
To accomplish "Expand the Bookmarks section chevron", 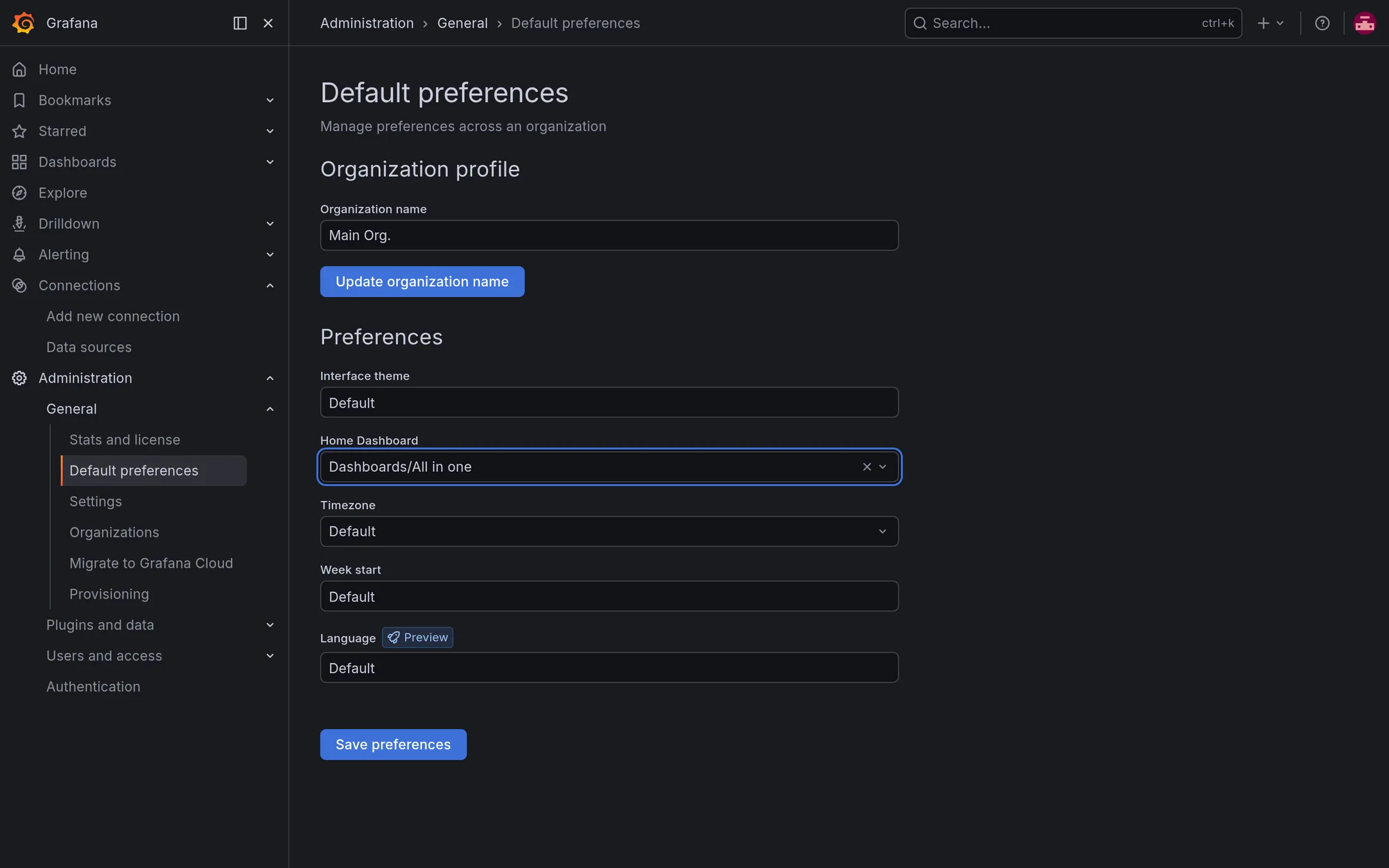I will pyautogui.click(x=270, y=100).
